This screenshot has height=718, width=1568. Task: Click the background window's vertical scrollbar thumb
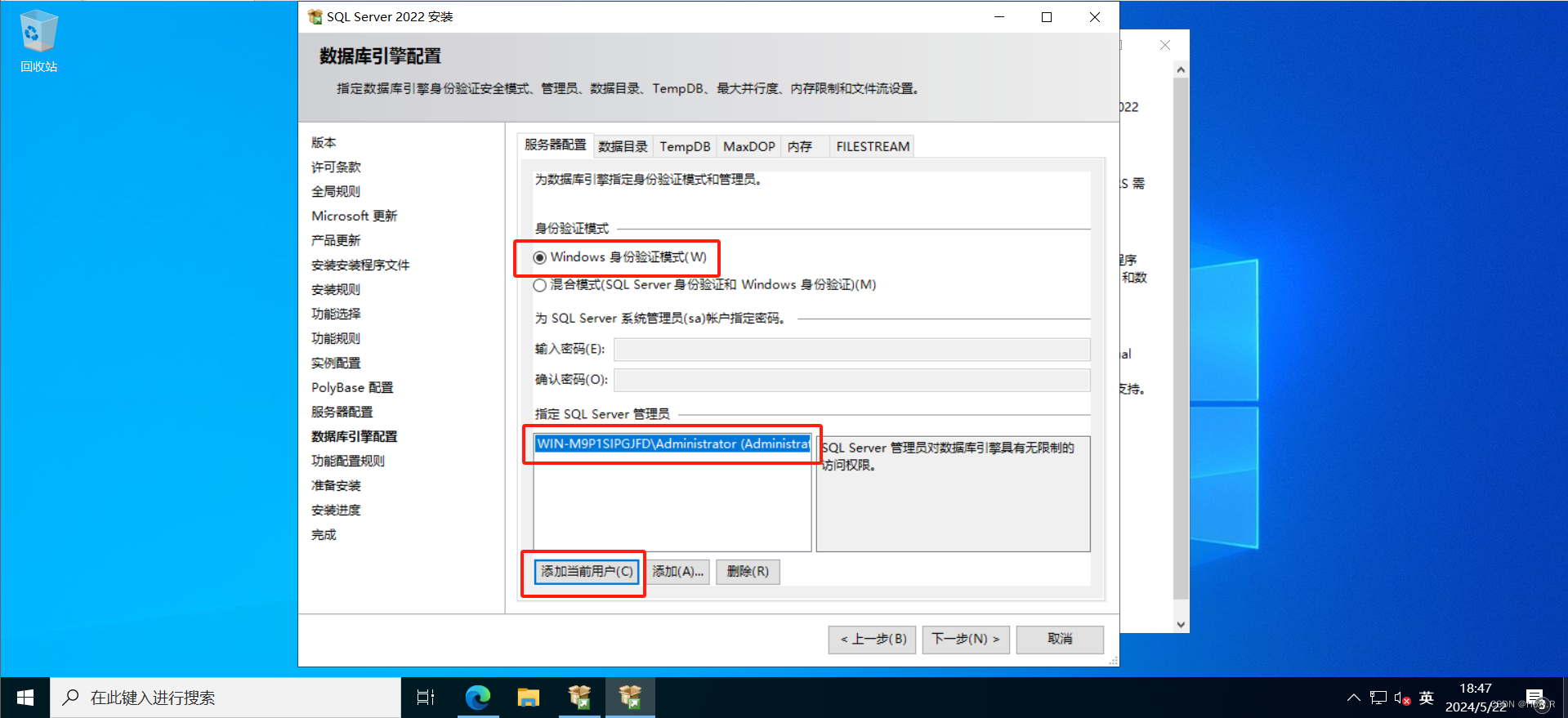coord(1181,339)
